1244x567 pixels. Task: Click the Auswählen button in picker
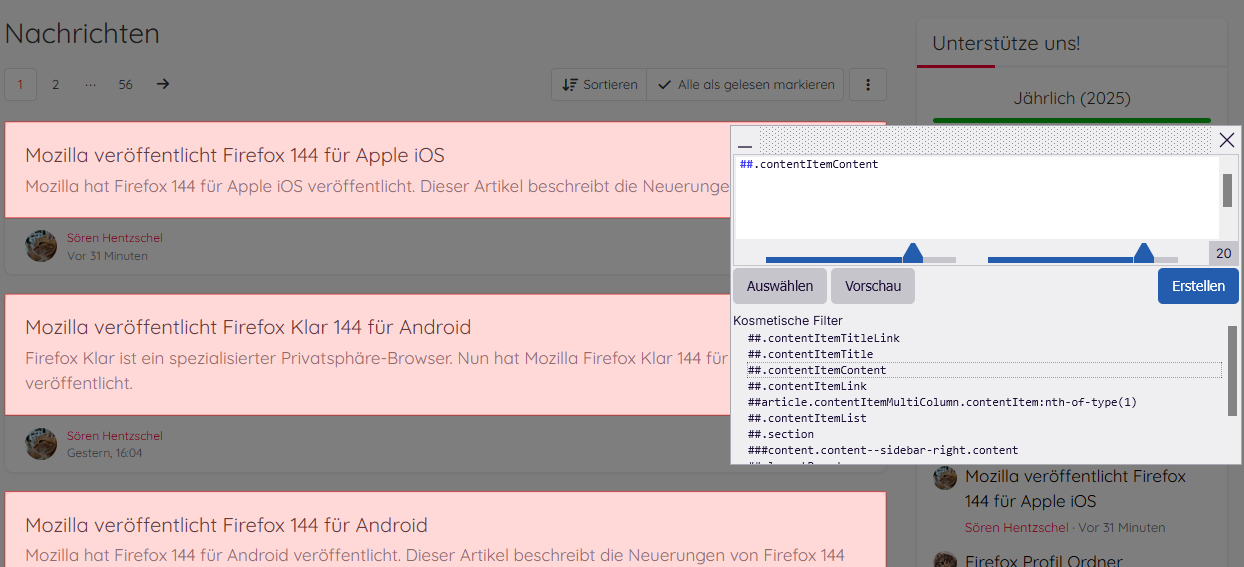(780, 286)
